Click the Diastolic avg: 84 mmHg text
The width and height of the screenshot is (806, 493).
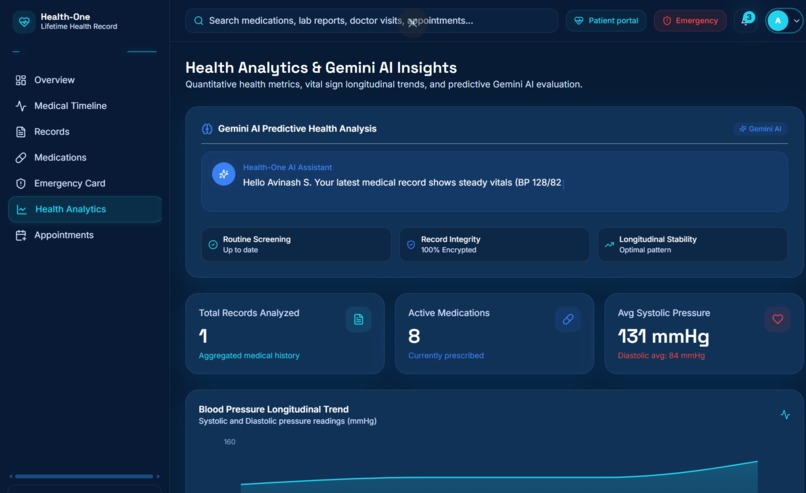661,356
